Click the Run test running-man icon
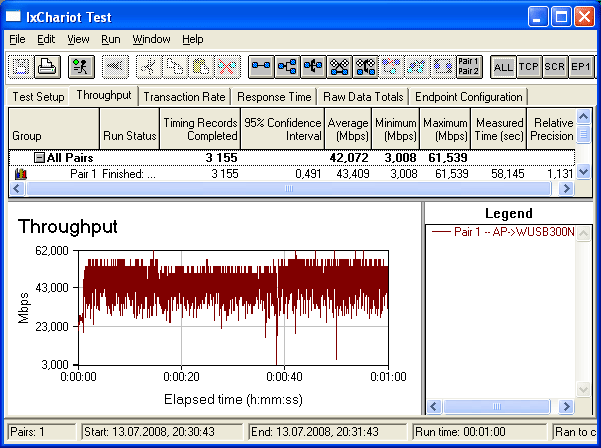Viewport: 601px width, 448px height. point(81,67)
